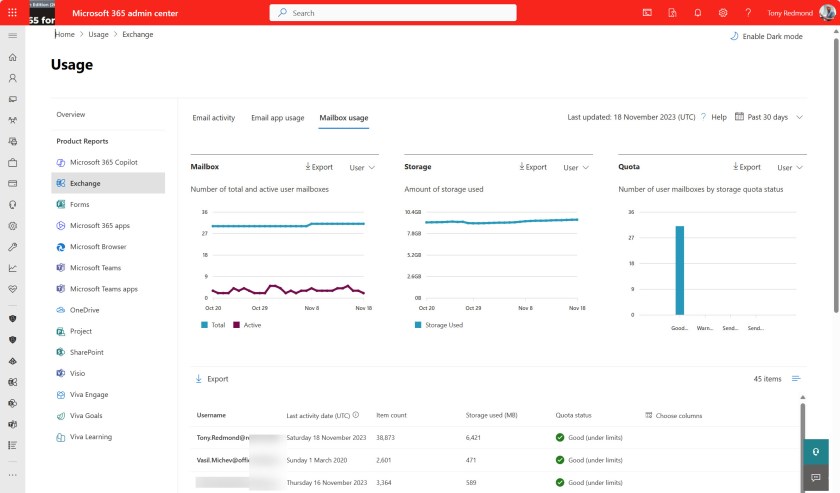This screenshot has width=840, height=493.
Task: Sort by Storage used (MB) column
Action: point(491,415)
